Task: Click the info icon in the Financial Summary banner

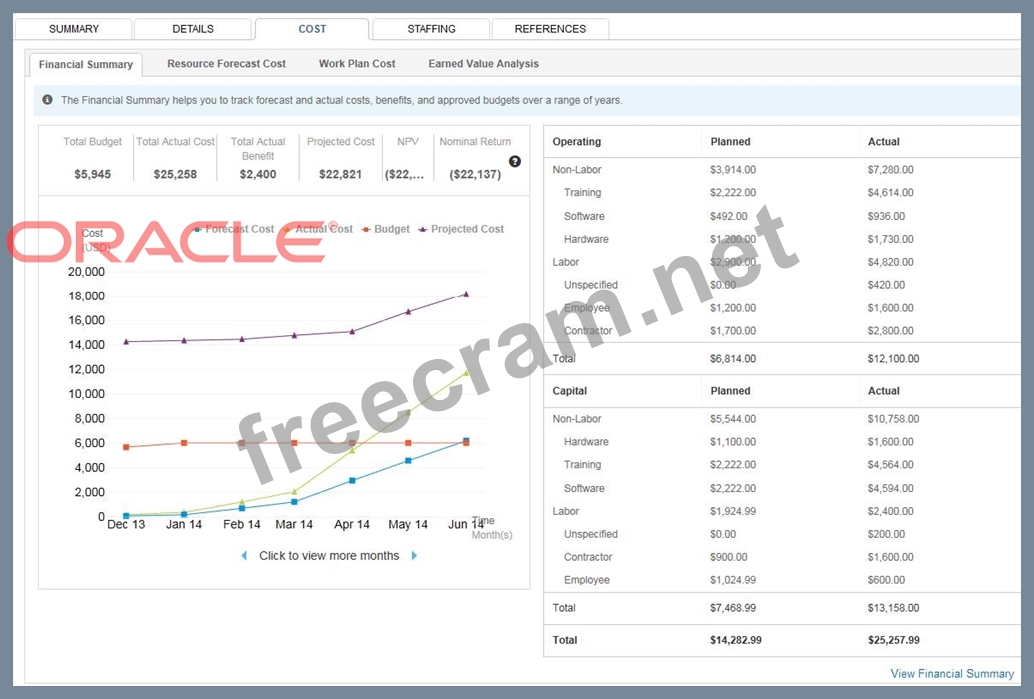Action: coord(47,100)
